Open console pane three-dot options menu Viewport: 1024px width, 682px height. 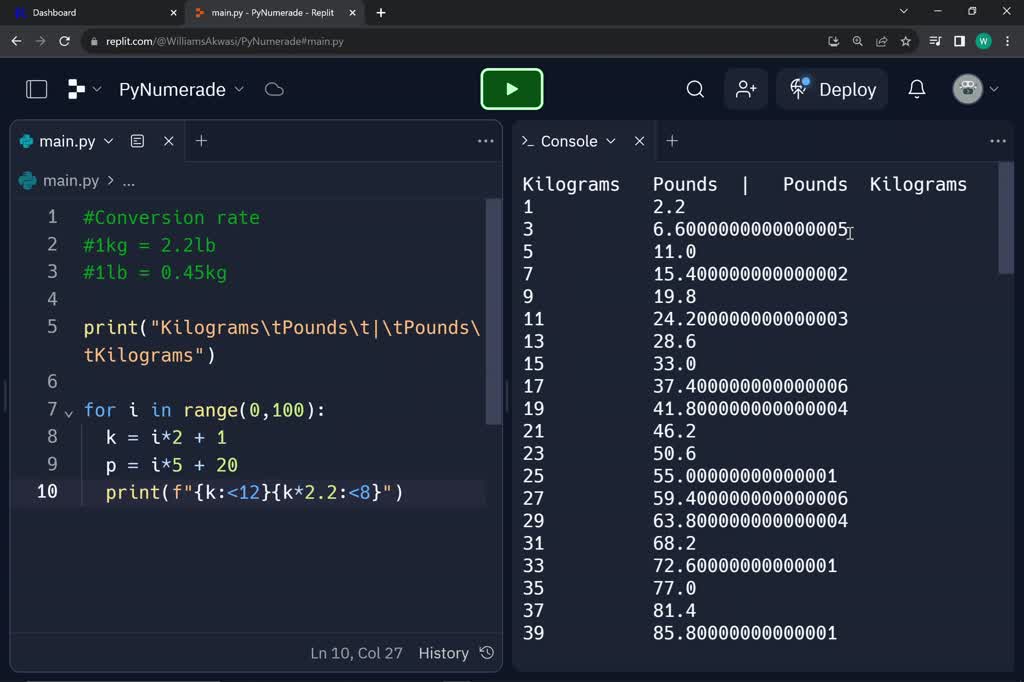[997, 141]
